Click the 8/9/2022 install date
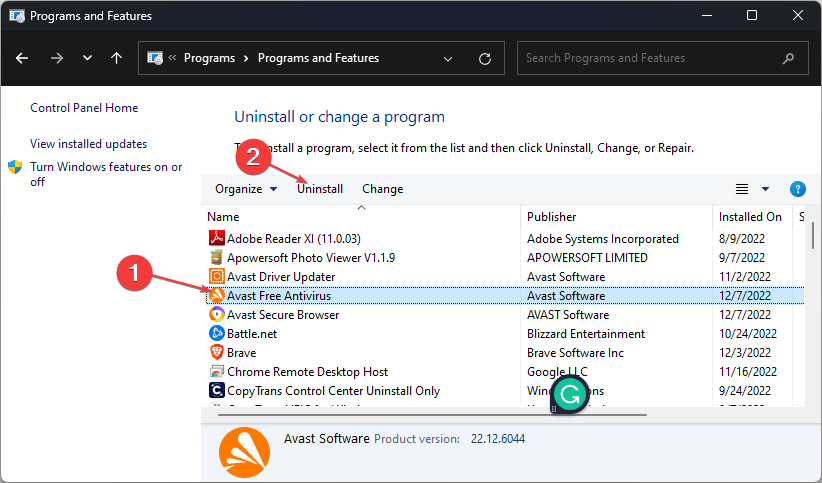The image size is (822, 483). click(x=742, y=239)
